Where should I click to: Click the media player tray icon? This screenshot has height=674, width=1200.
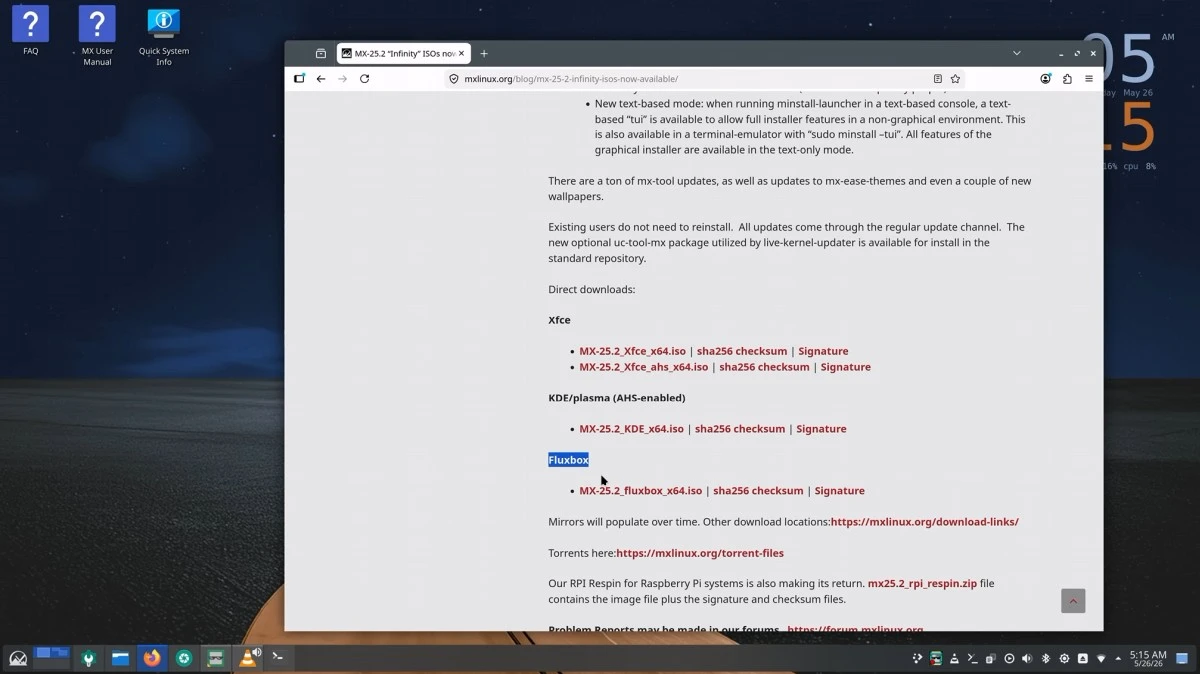coord(1009,658)
